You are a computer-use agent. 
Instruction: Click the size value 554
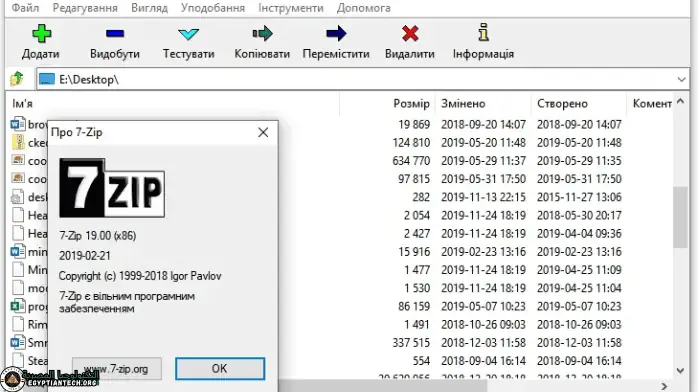(421, 361)
